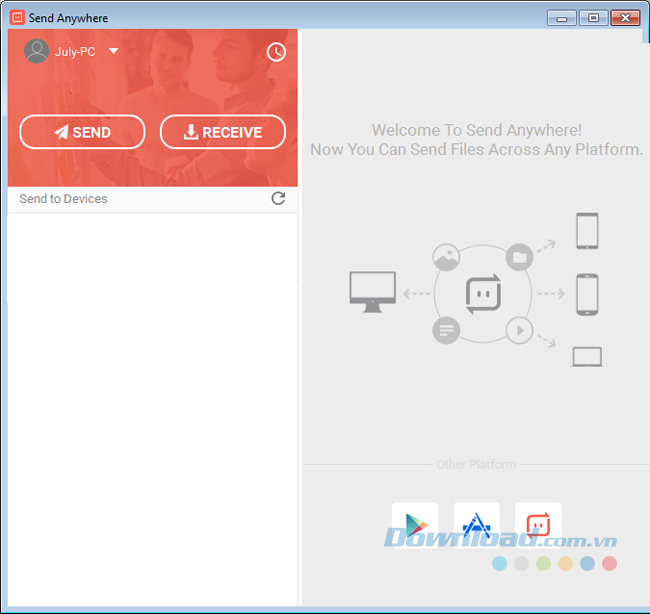Viewport: 650px width, 614px height.
Task: Select the July-PC device name
Action: pyautogui.click(x=75, y=52)
